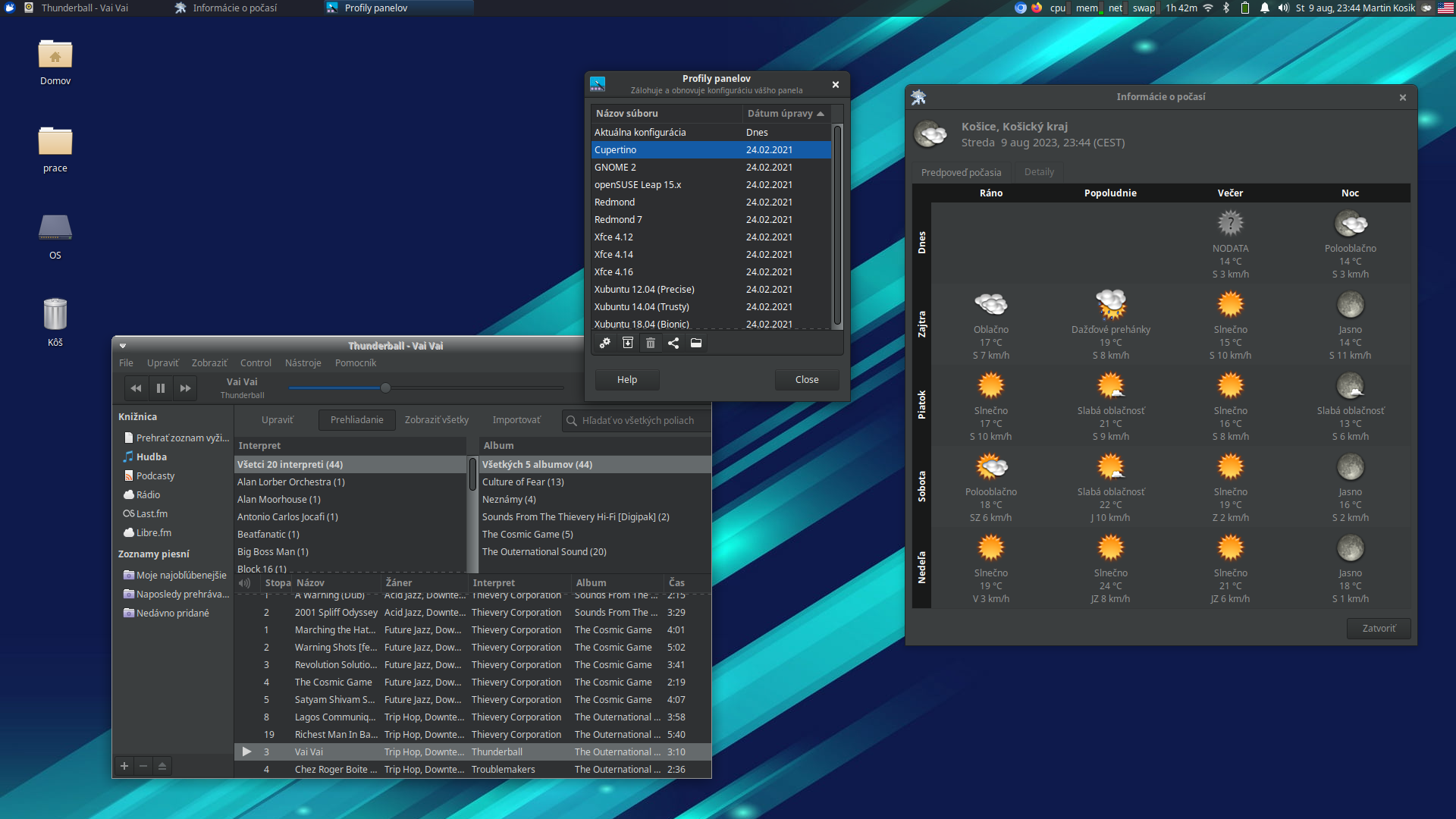Click Close in Profily panelov dialog
Screen dimensions: 1456x819
[807, 380]
